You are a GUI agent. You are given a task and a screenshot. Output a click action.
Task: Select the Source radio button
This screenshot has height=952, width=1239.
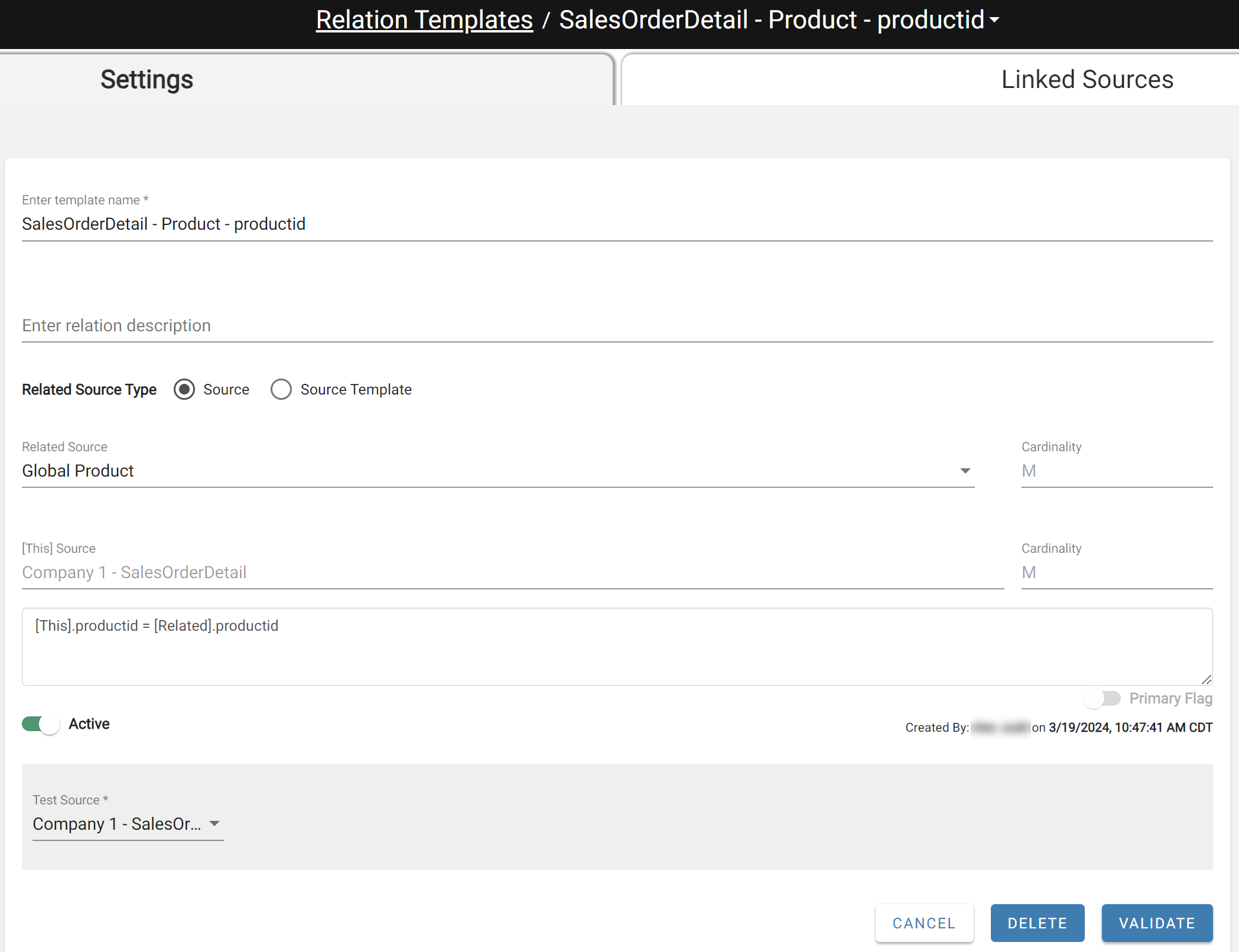tap(184, 390)
